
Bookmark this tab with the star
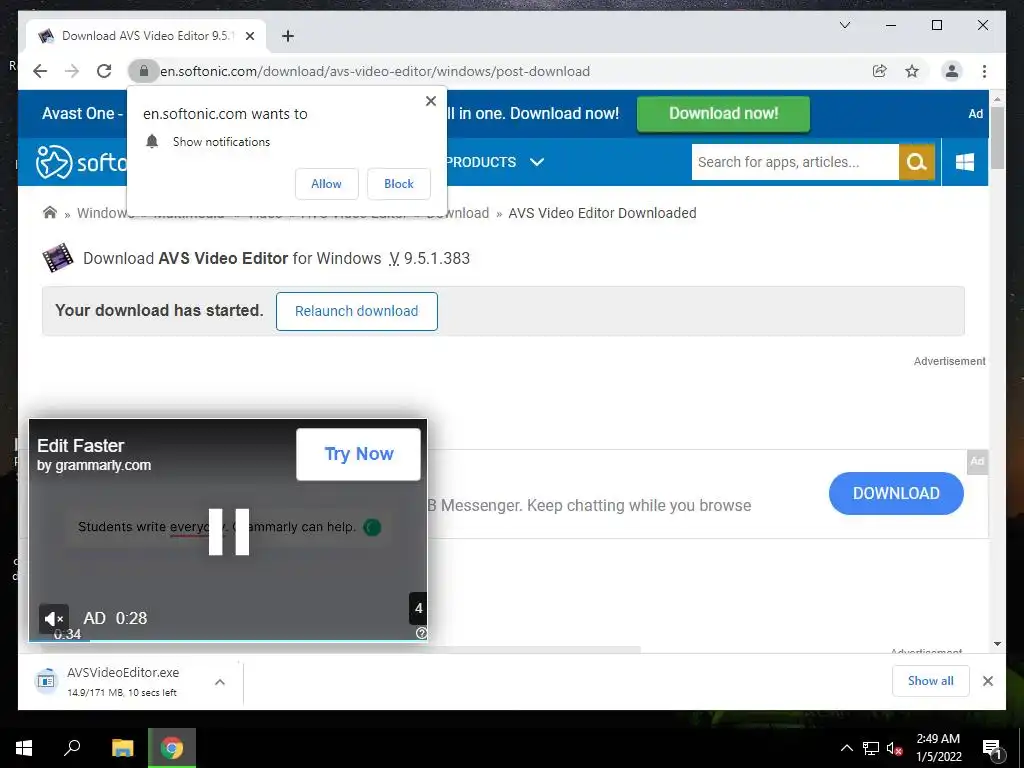[912, 71]
